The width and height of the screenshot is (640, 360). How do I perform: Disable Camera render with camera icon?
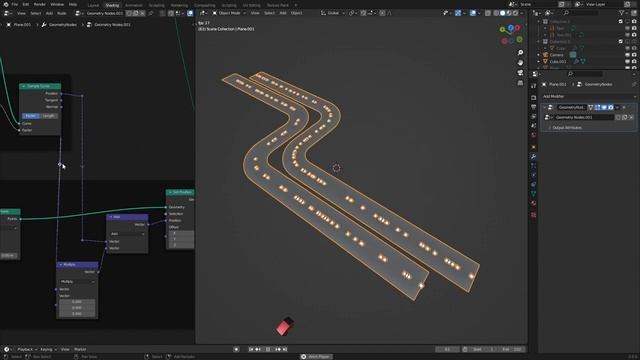[x=634, y=55]
